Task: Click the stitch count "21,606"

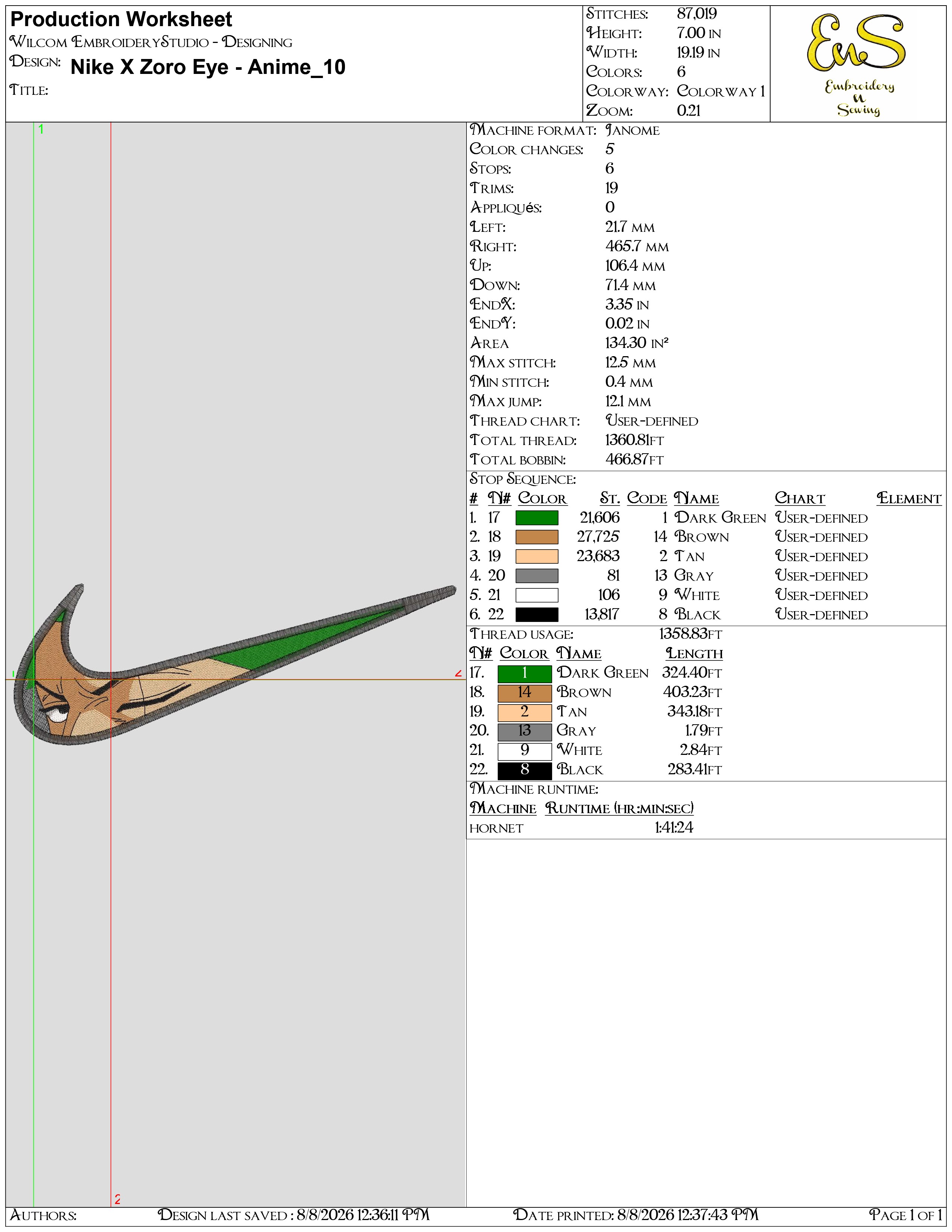Action: (600, 518)
